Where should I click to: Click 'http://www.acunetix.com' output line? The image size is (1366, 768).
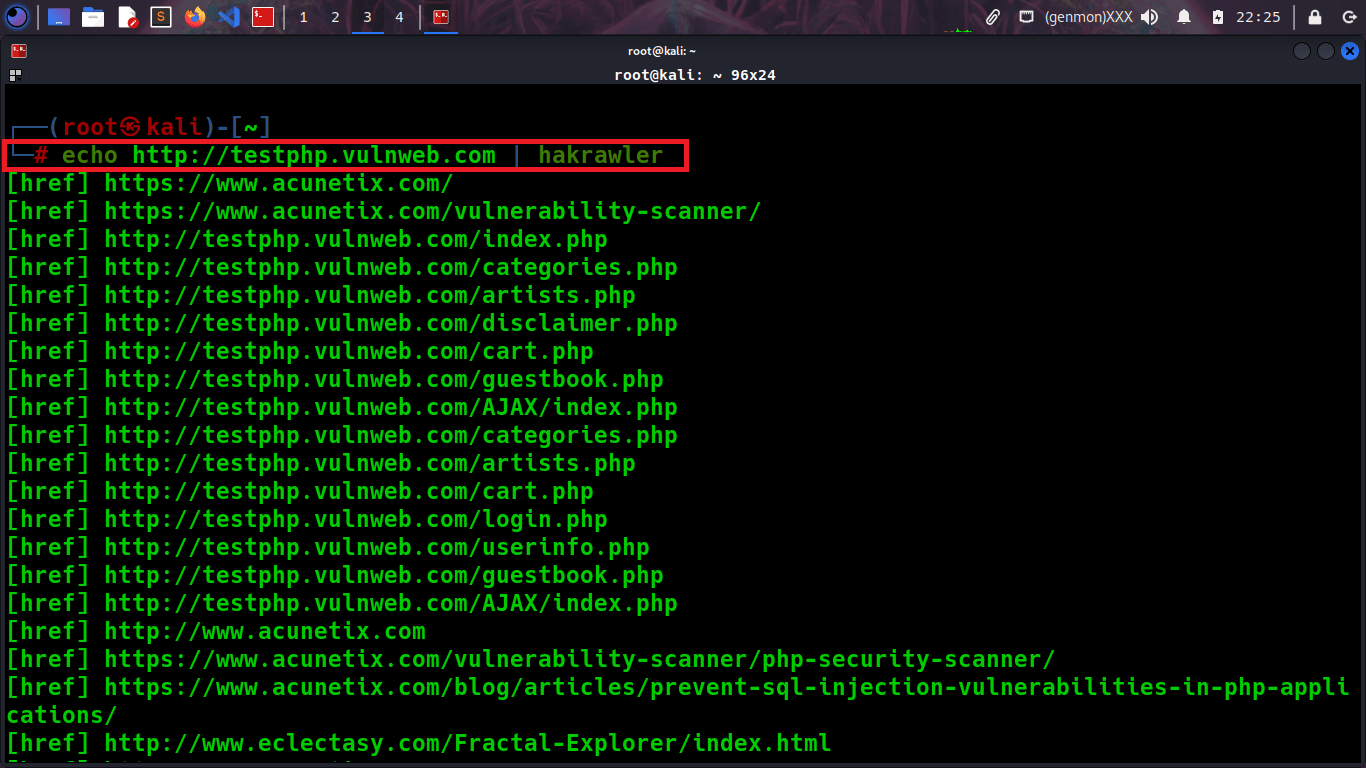pyautogui.click(x=216, y=631)
